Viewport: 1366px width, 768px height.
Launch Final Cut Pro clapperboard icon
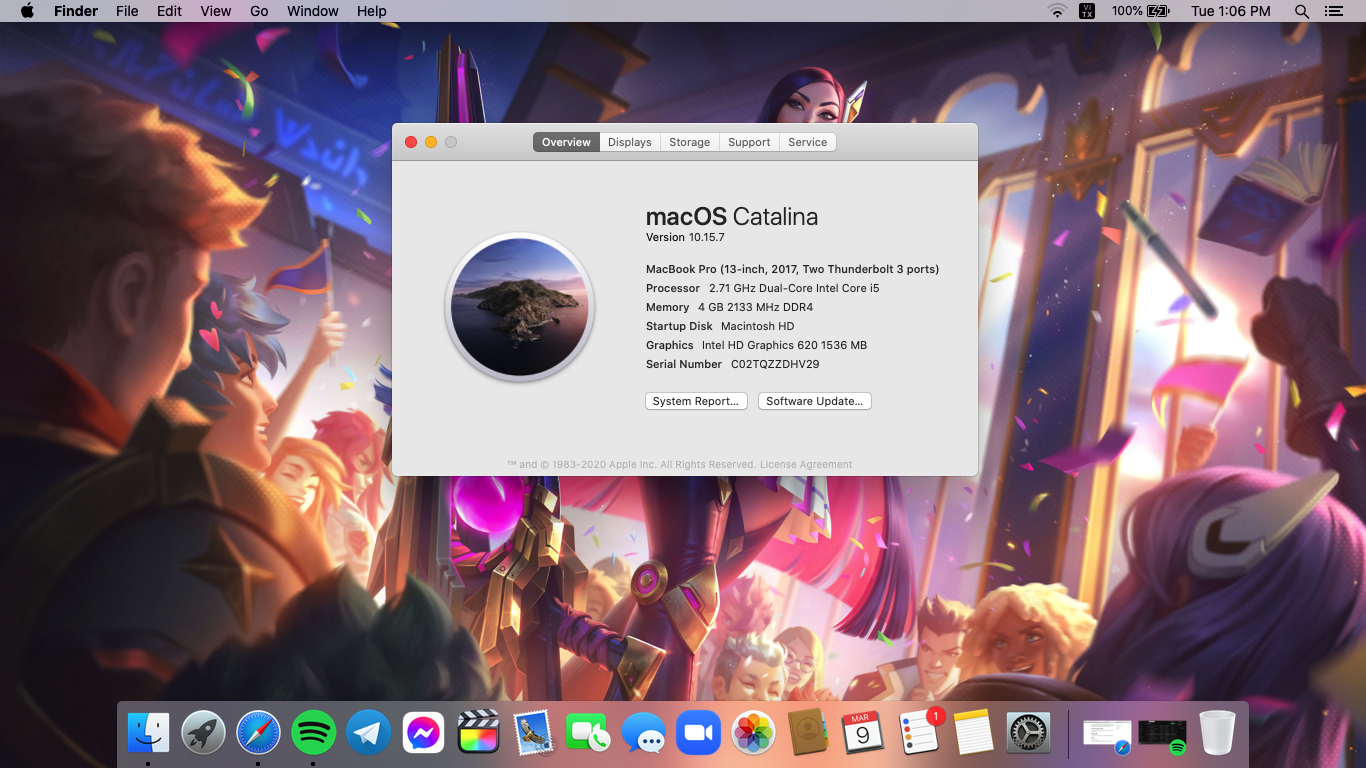point(478,733)
